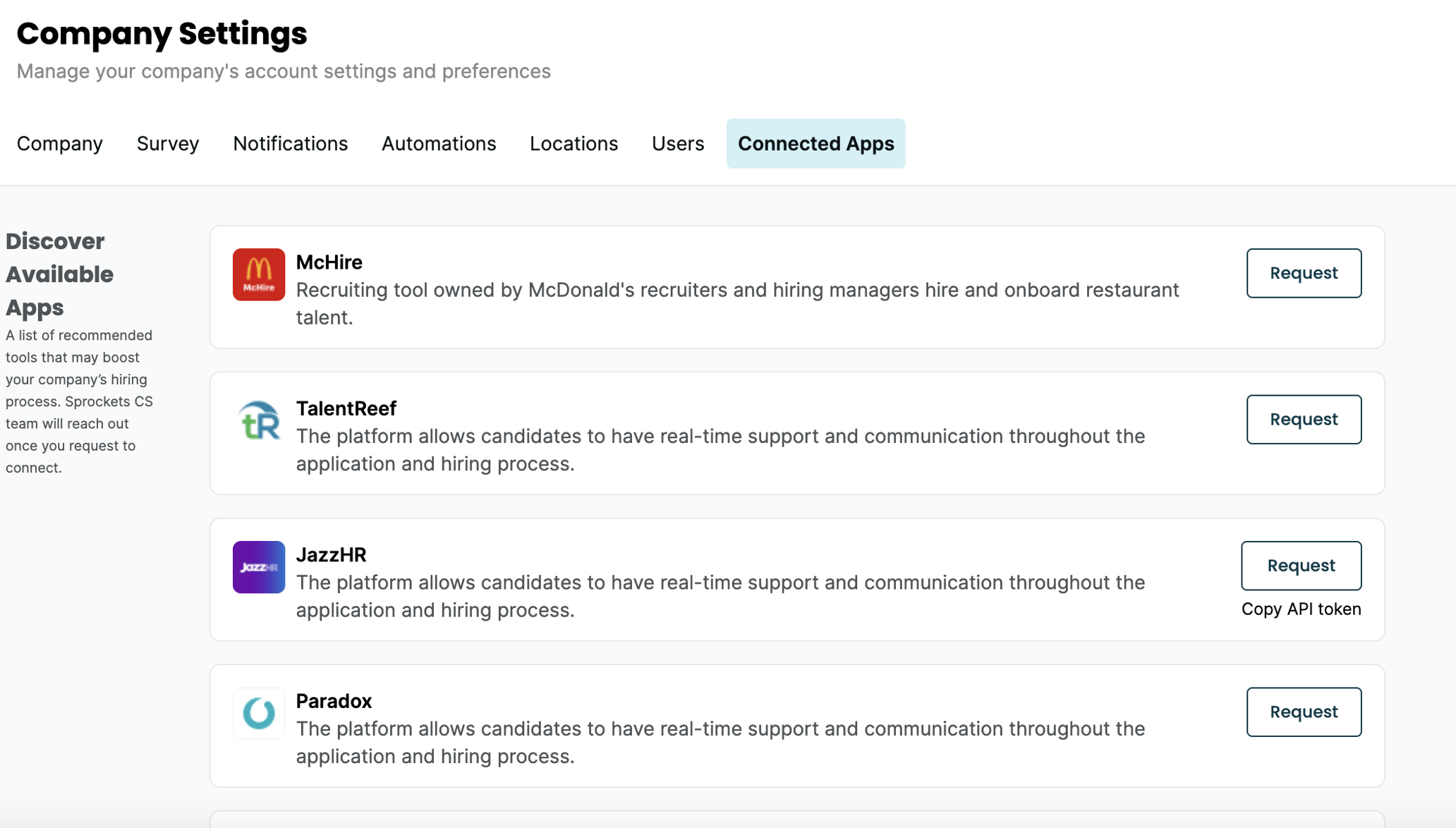Copy API token for JazzHR
The height and width of the screenshot is (828, 1456).
(x=1301, y=609)
